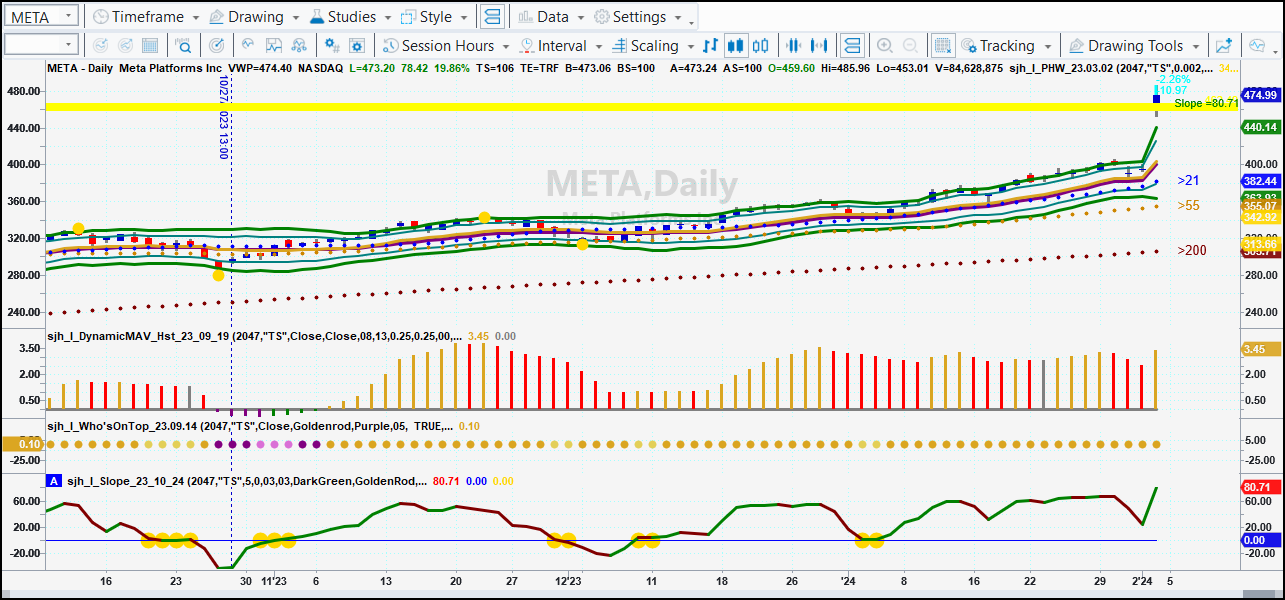
Task: Toggle stacked panels icon in second toolbar
Action: click(852, 46)
